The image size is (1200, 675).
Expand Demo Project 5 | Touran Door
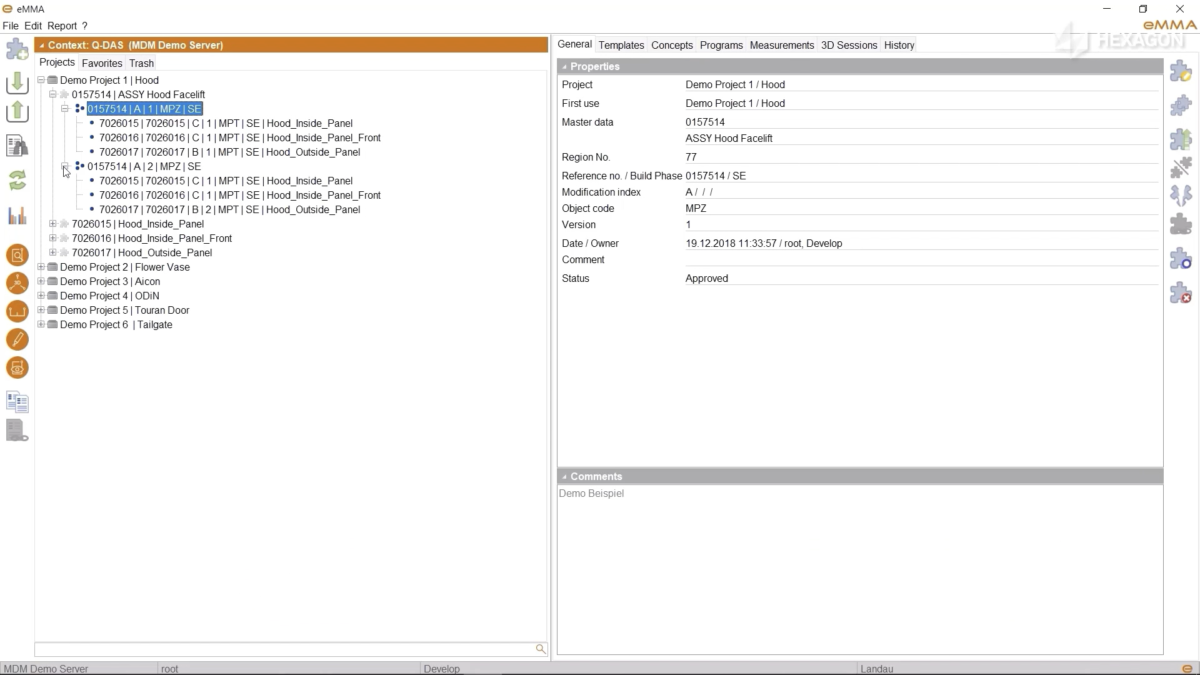click(41, 310)
